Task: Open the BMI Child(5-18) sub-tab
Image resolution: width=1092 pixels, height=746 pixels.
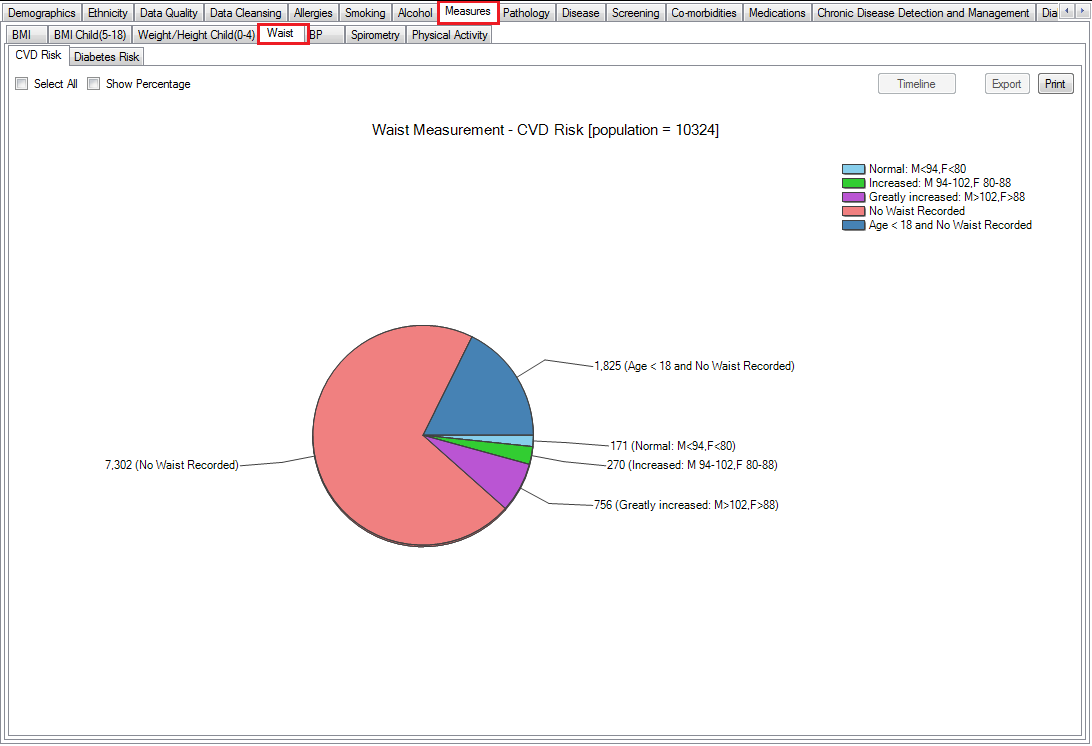Action: coord(90,34)
